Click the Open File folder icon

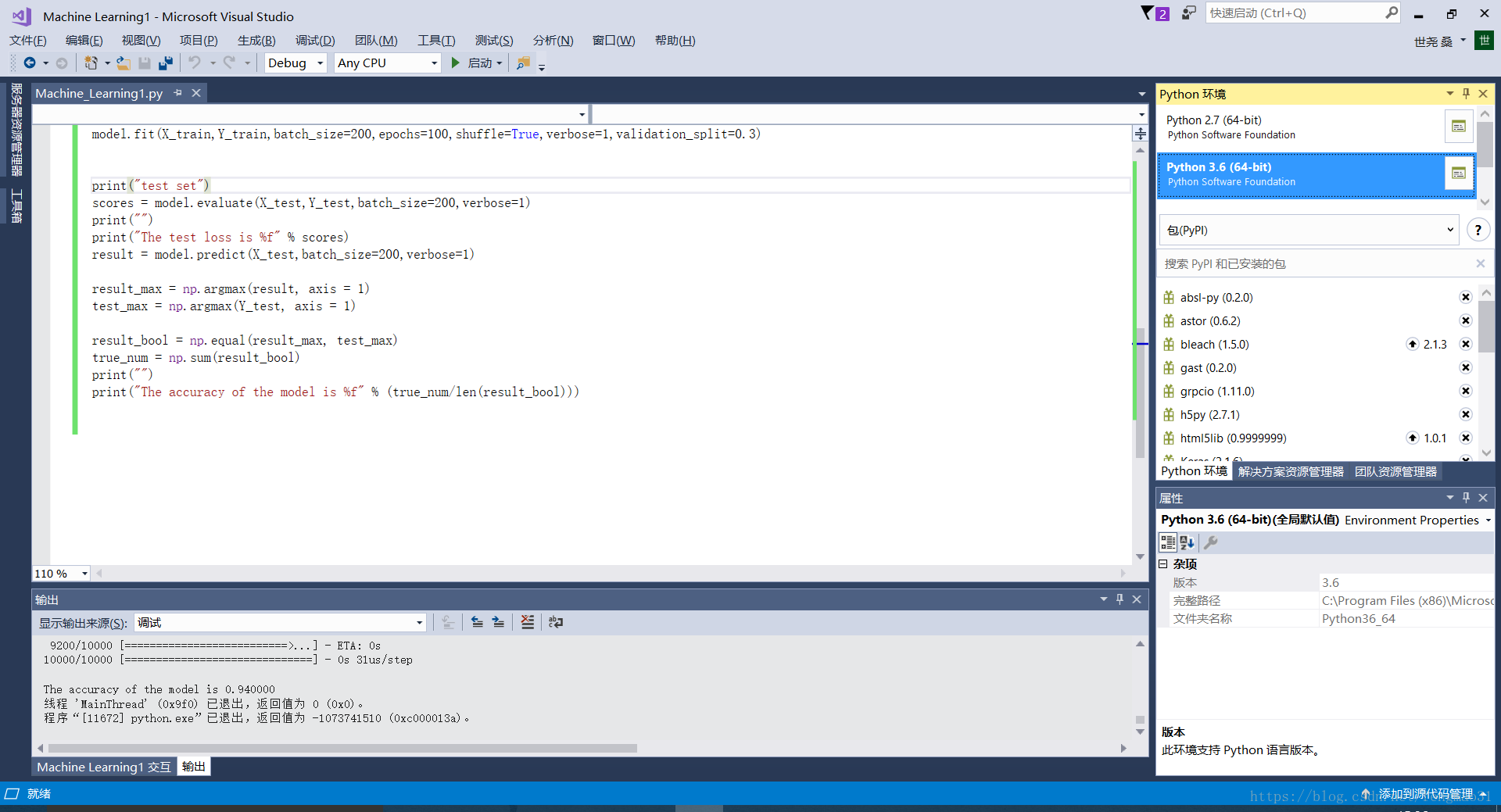pos(123,63)
